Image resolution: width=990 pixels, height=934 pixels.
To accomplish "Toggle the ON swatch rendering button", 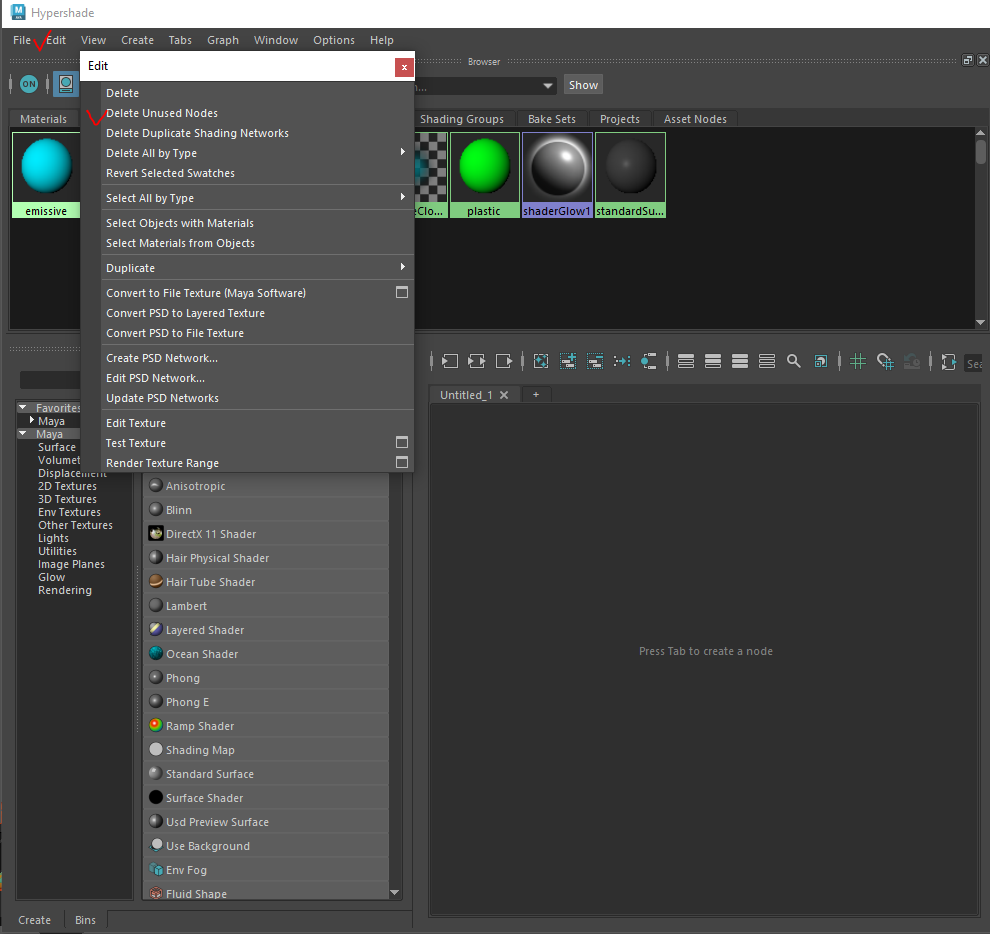I will pos(28,84).
